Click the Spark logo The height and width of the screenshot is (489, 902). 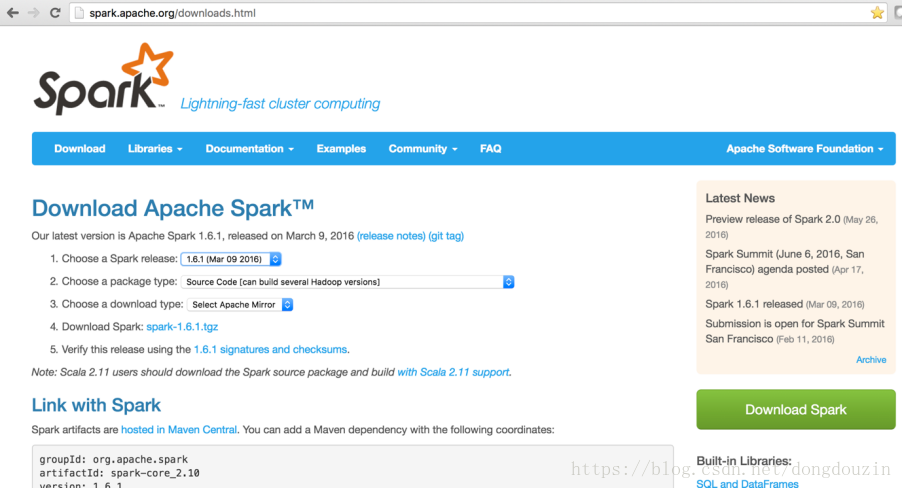click(x=104, y=79)
